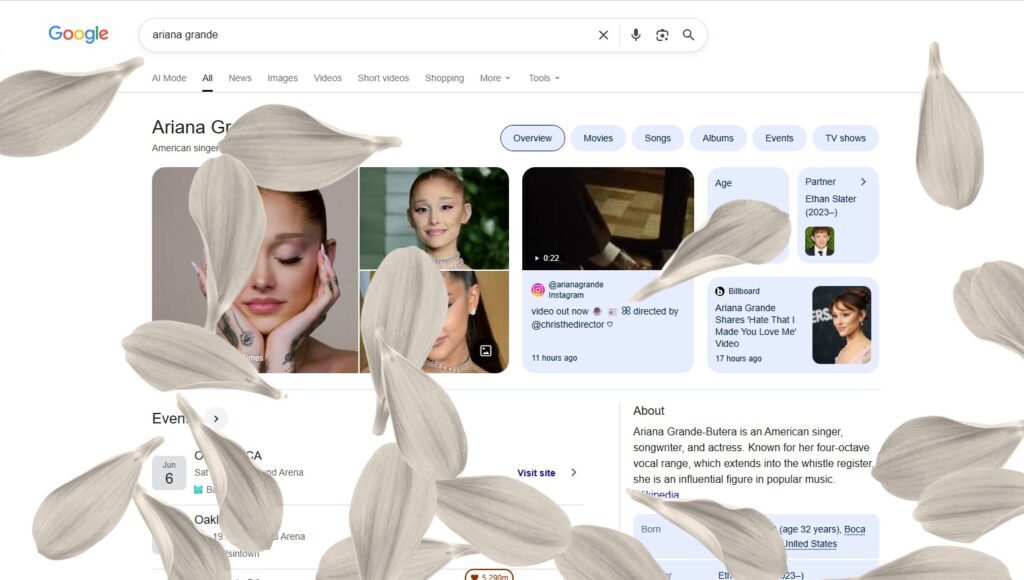
Task: Select the Songs chip
Action: tap(658, 138)
